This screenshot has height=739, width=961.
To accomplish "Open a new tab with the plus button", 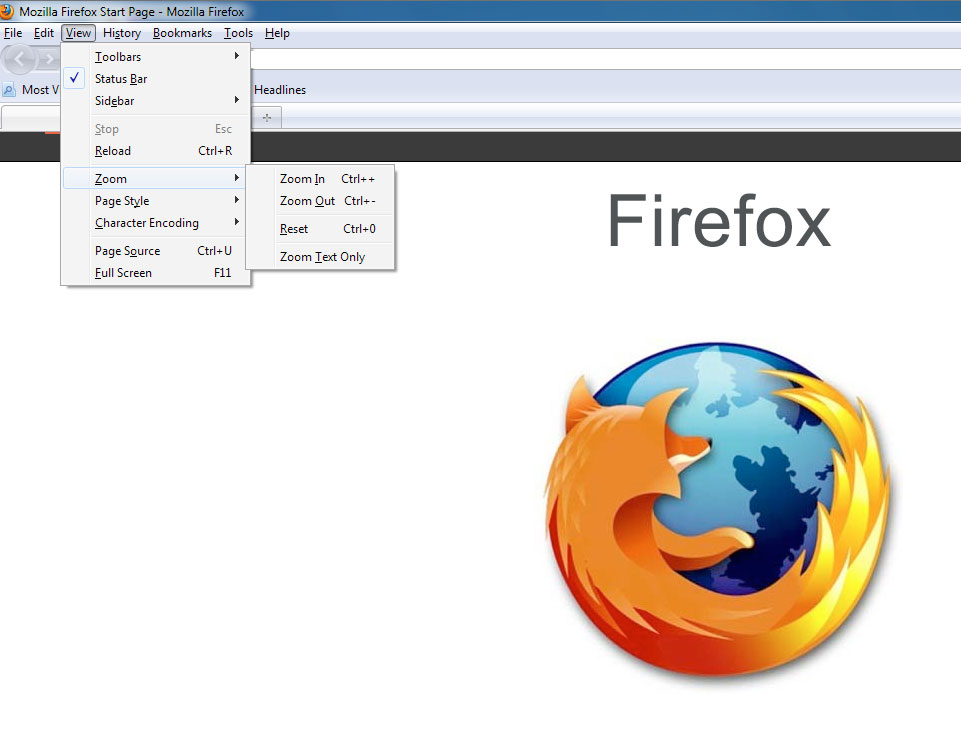I will click(267, 117).
